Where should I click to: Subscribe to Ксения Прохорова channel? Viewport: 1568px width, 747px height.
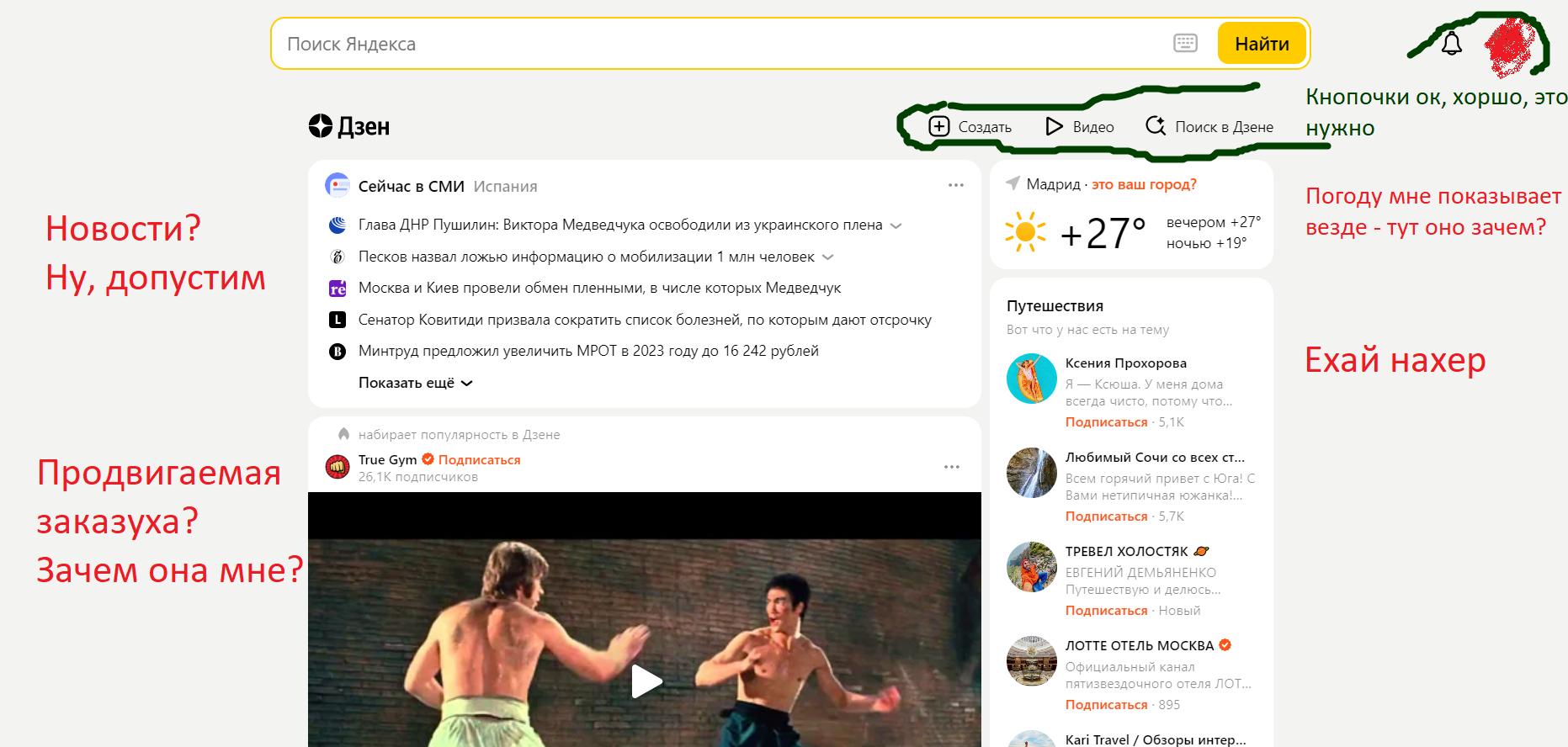point(1107,422)
